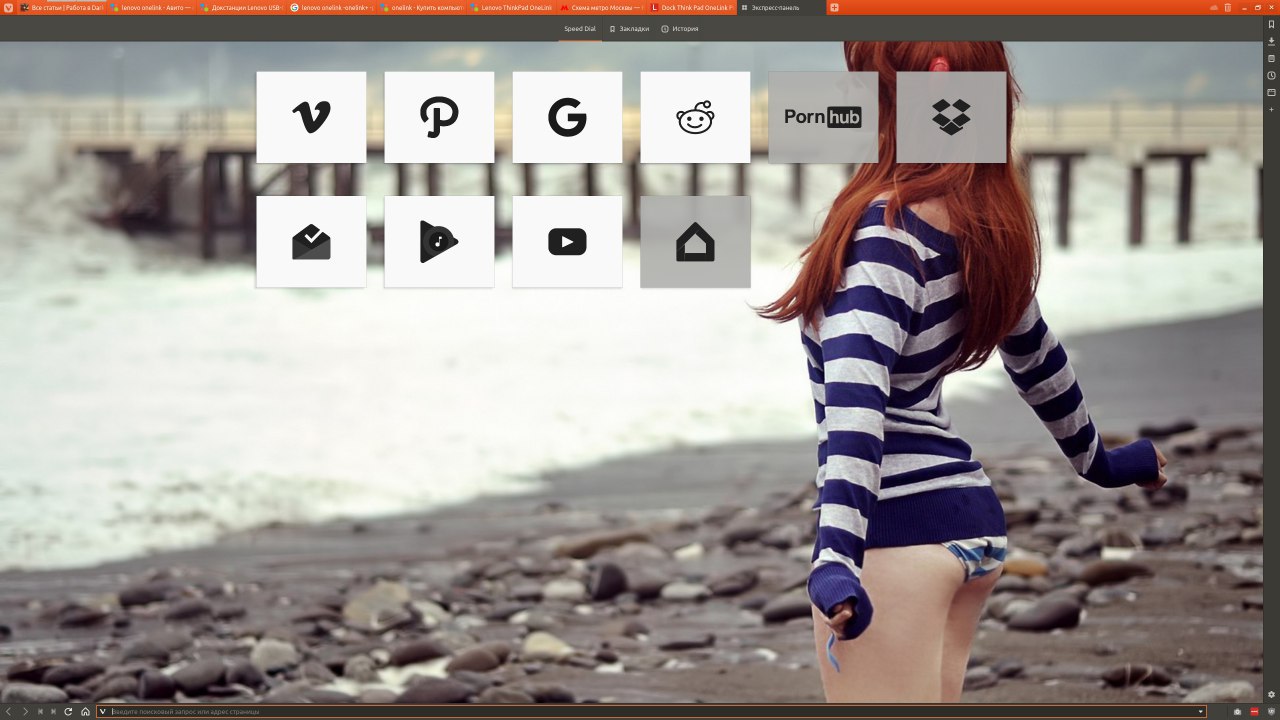The height and width of the screenshot is (720, 1280).
Task: Switch to the 'Схема метро Москвы' tab
Action: (602, 7)
